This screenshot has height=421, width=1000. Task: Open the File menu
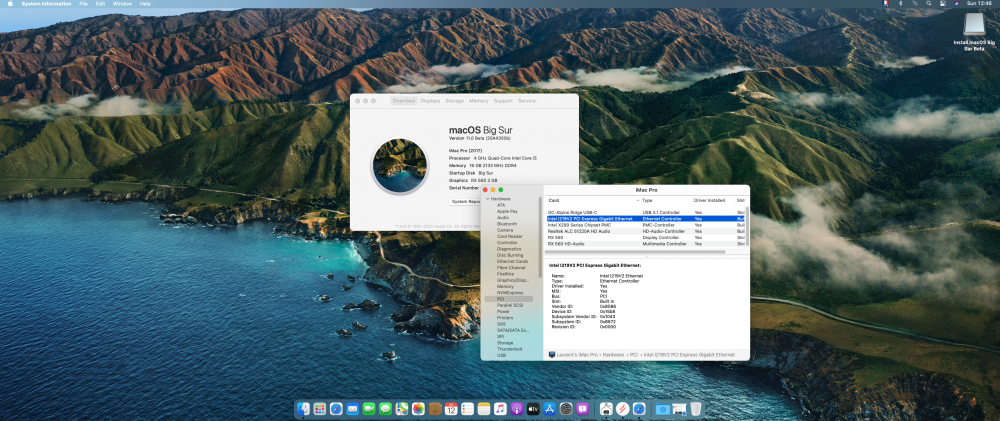pos(84,4)
